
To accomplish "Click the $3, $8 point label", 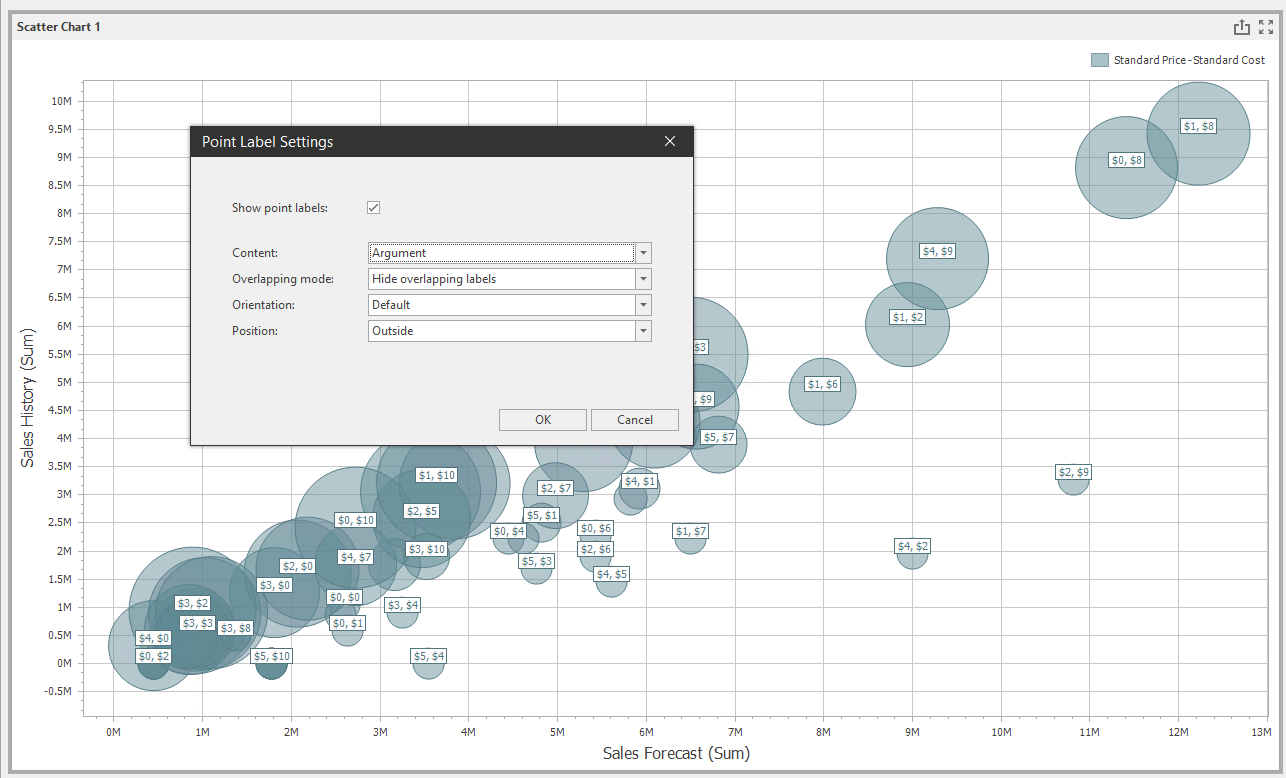I will pos(236,628).
